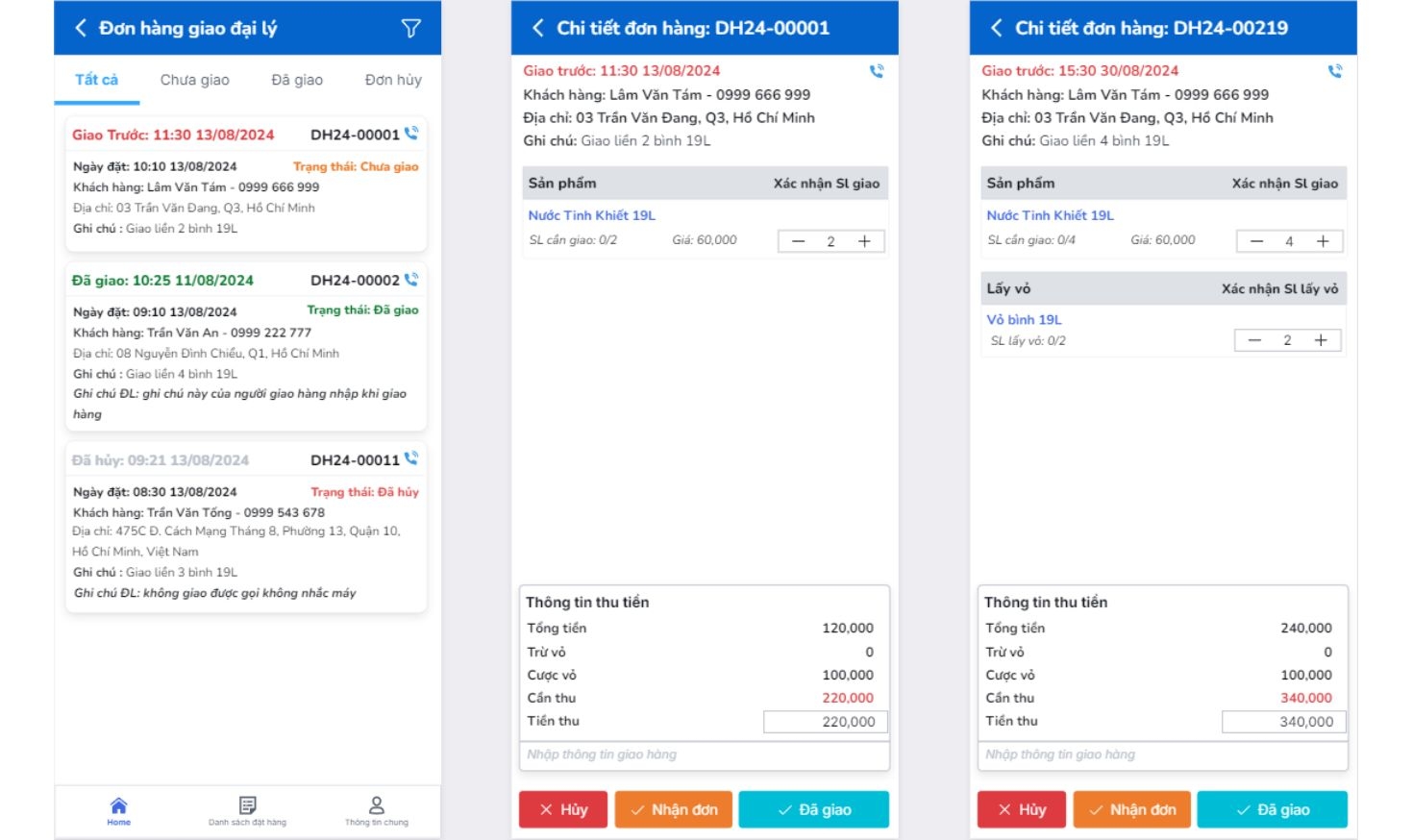Switch to the Đơn hủy tab
This screenshot has height=840, width=1412.
tap(392, 80)
